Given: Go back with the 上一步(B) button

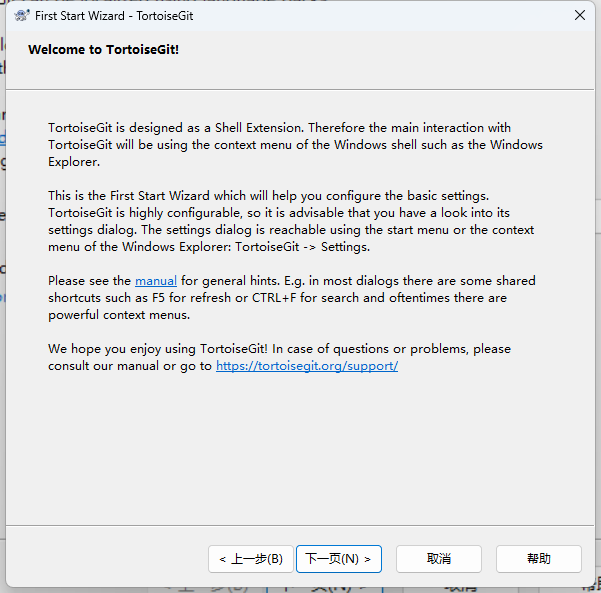Looking at the screenshot, I should [251, 559].
